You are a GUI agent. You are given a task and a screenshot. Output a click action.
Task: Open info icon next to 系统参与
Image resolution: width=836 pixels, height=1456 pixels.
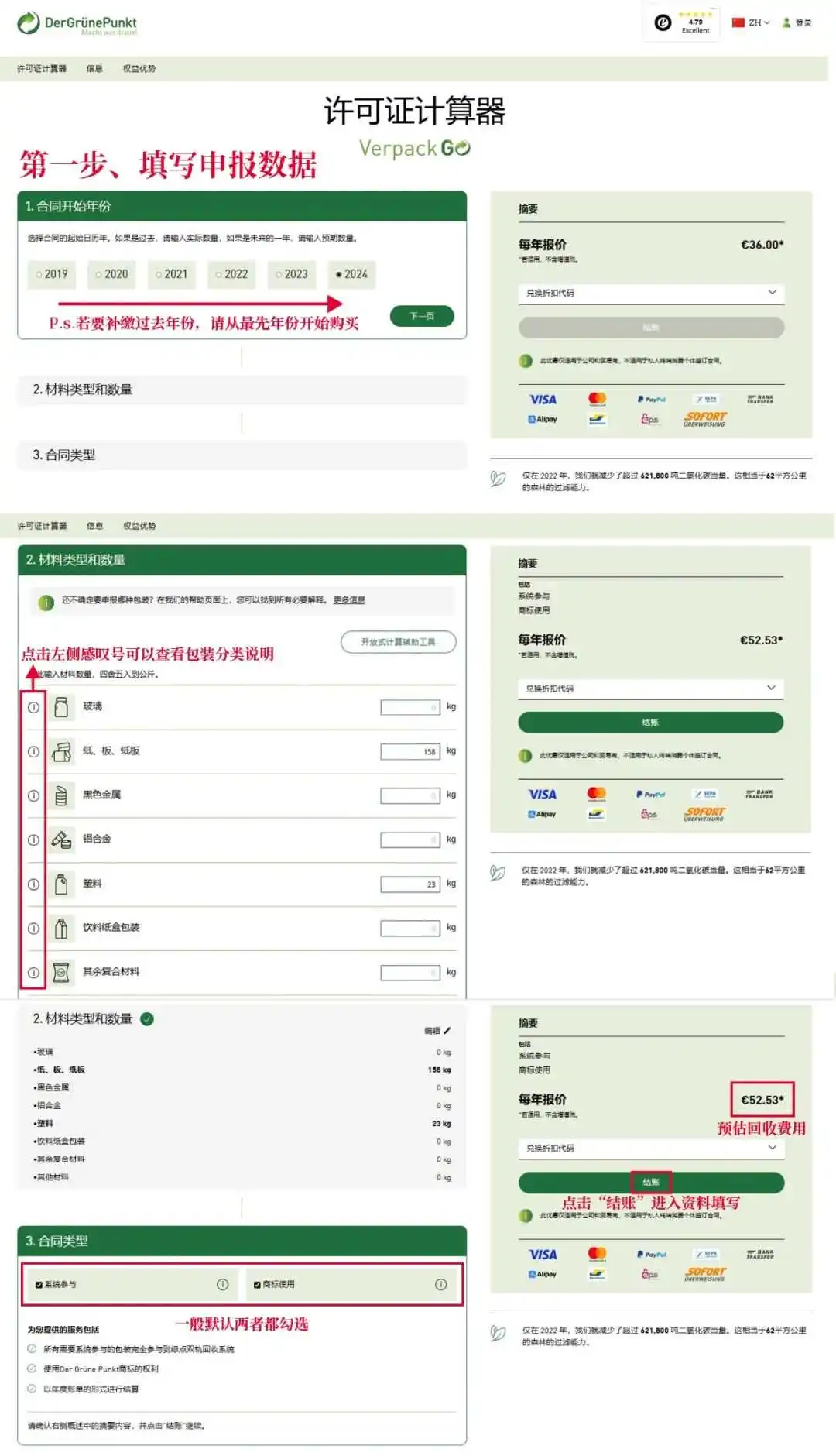[222, 1284]
